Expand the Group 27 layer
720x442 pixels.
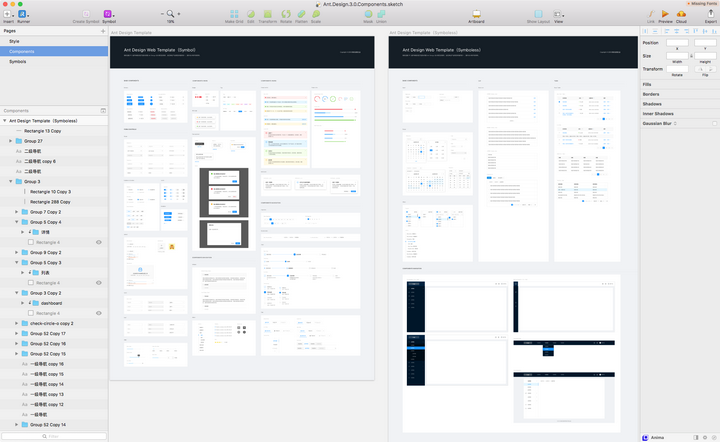click(x=11, y=141)
